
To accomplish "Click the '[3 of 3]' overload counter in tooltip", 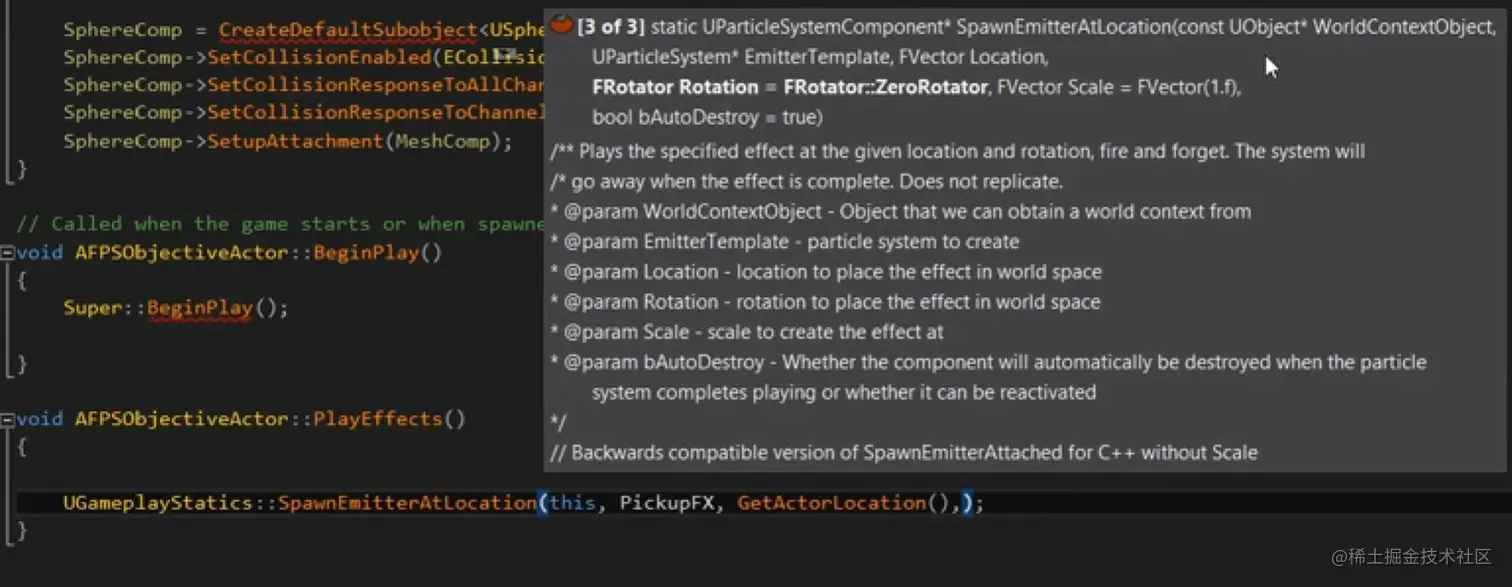I will click(611, 27).
